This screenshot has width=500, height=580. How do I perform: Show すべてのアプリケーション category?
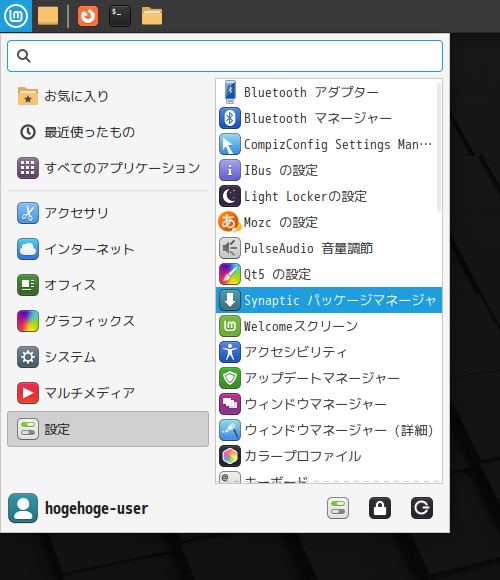pyautogui.click(x=108, y=168)
